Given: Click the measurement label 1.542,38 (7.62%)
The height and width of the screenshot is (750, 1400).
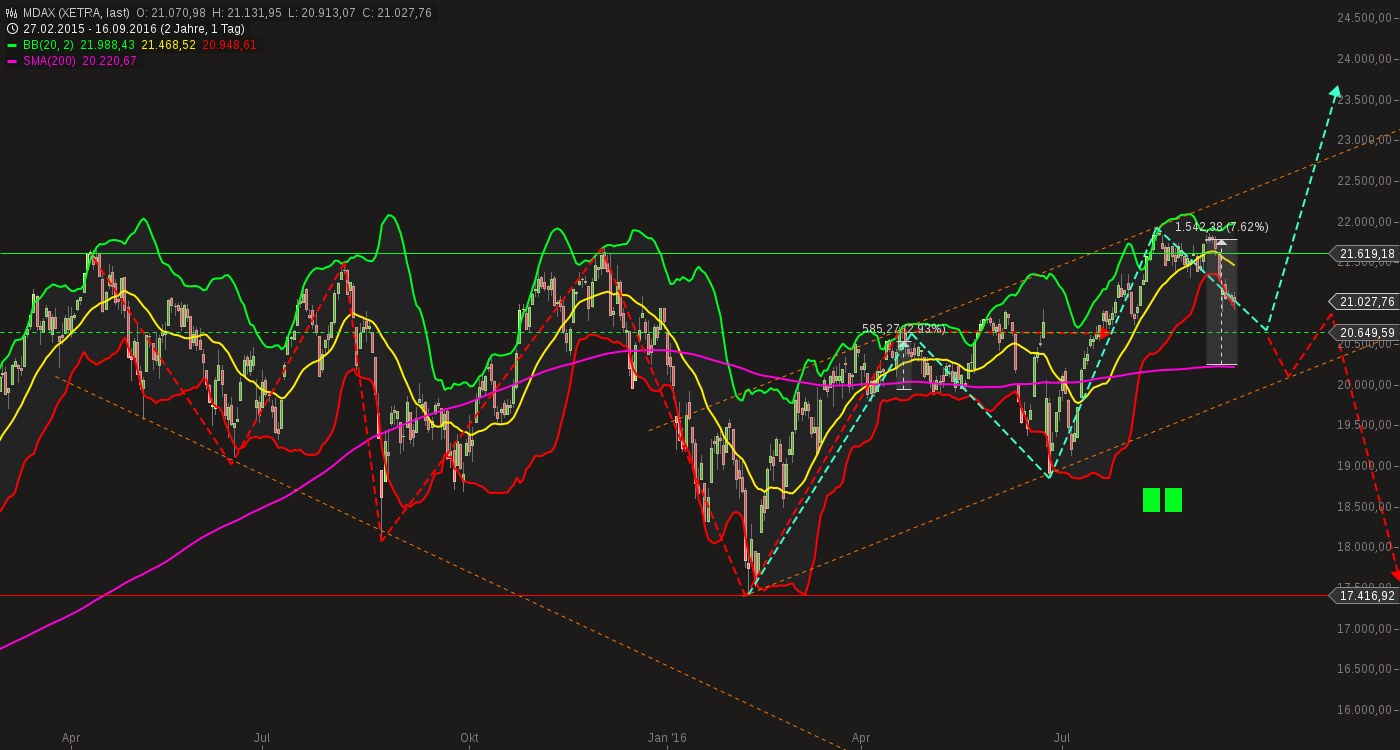Looking at the screenshot, I should click(1221, 227).
